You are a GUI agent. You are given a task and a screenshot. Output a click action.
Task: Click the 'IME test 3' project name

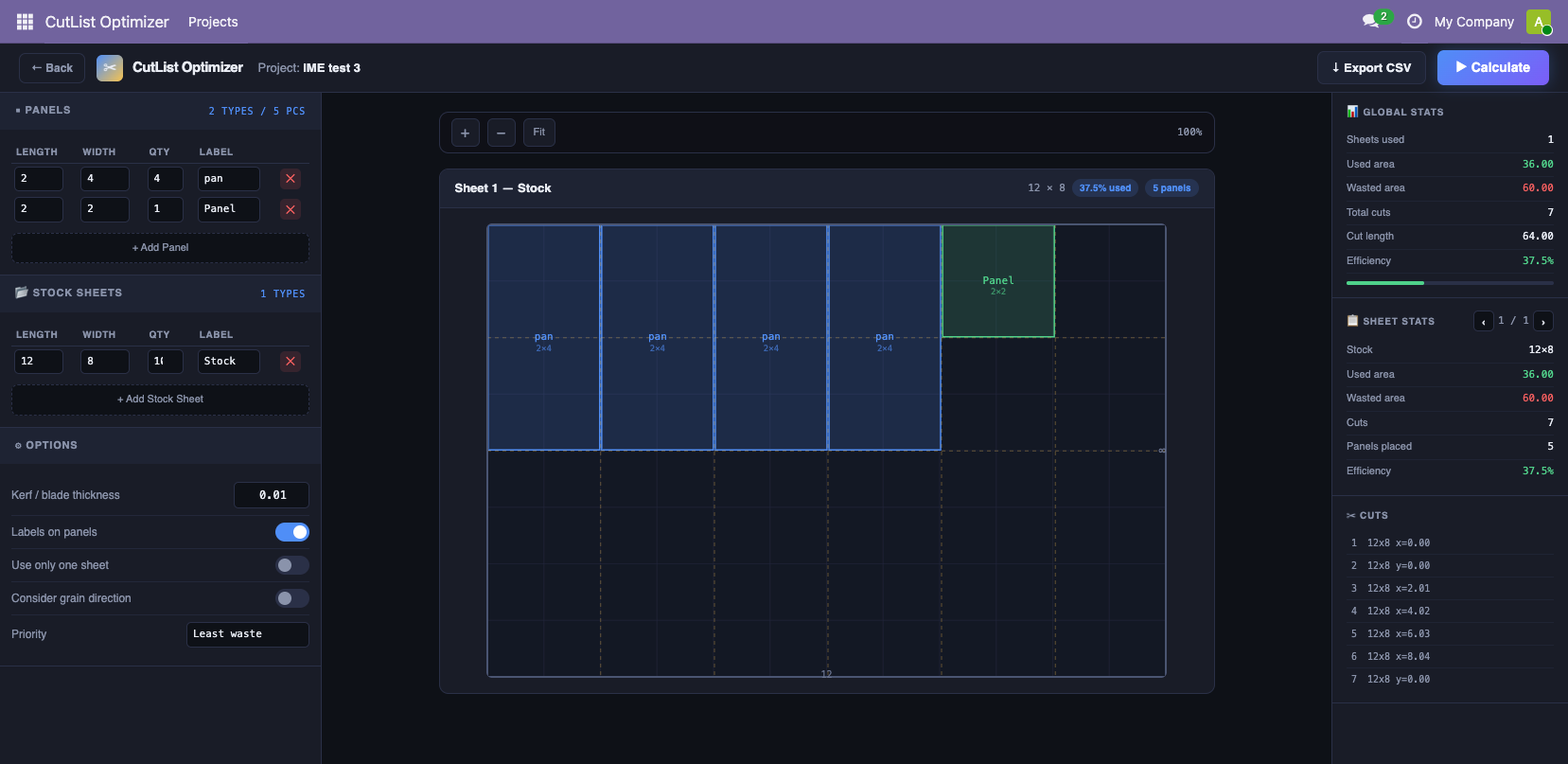(331, 68)
